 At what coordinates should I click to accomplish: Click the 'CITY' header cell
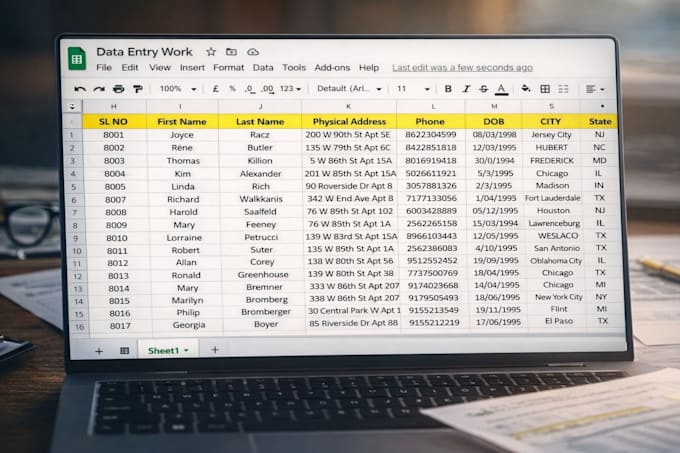tap(551, 122)
